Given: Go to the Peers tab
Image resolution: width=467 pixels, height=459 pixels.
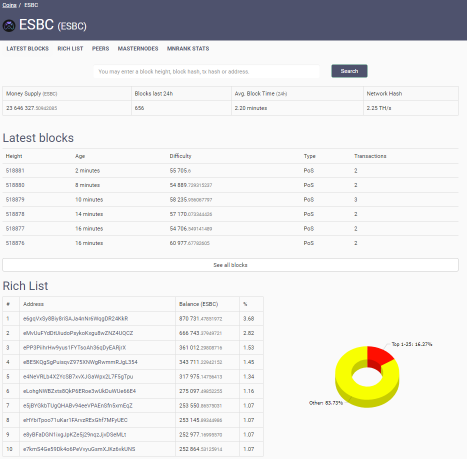Looking at the screenshot, I should tap(101, 49).
